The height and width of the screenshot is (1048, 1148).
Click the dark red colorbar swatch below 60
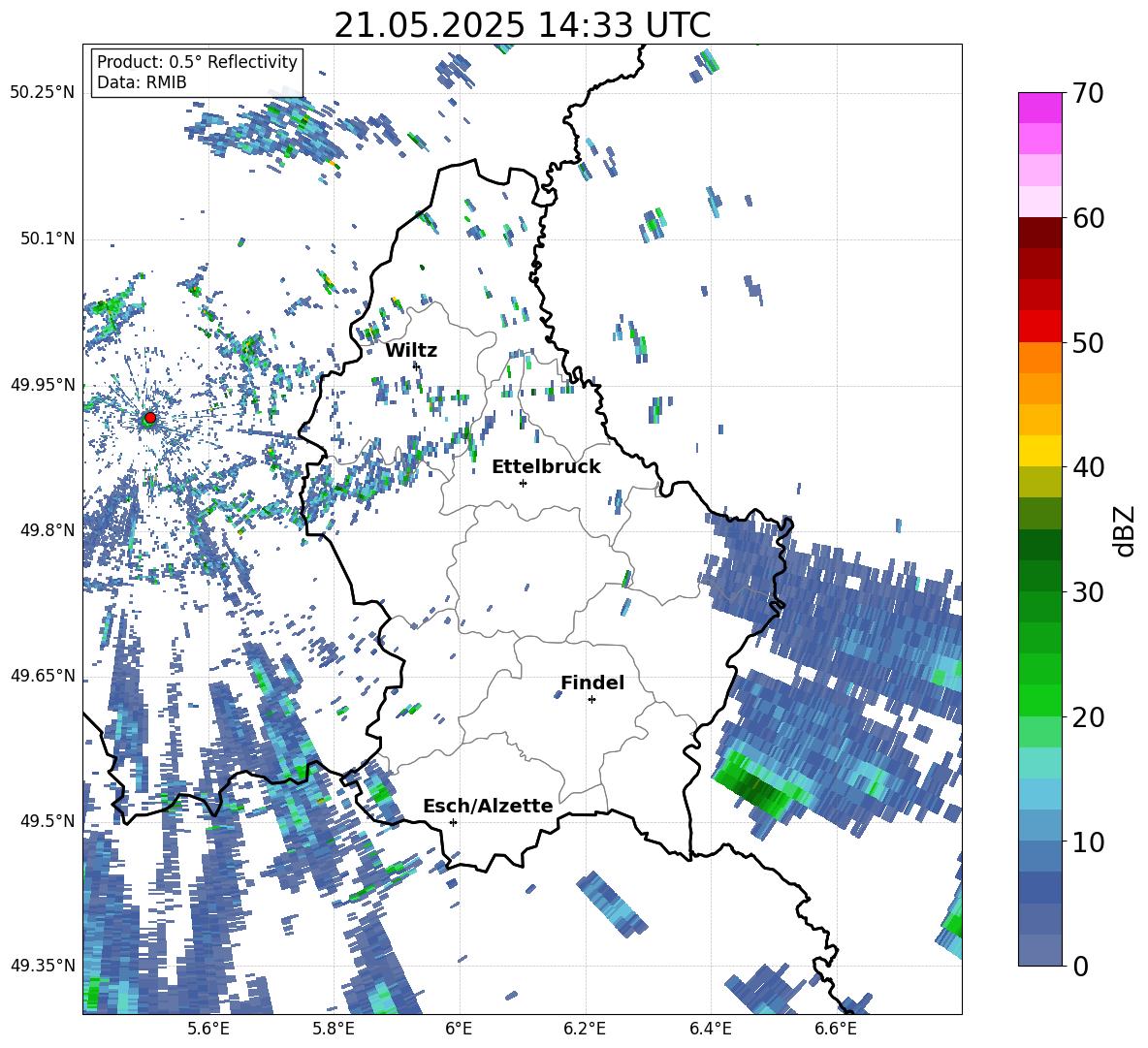1039,233
